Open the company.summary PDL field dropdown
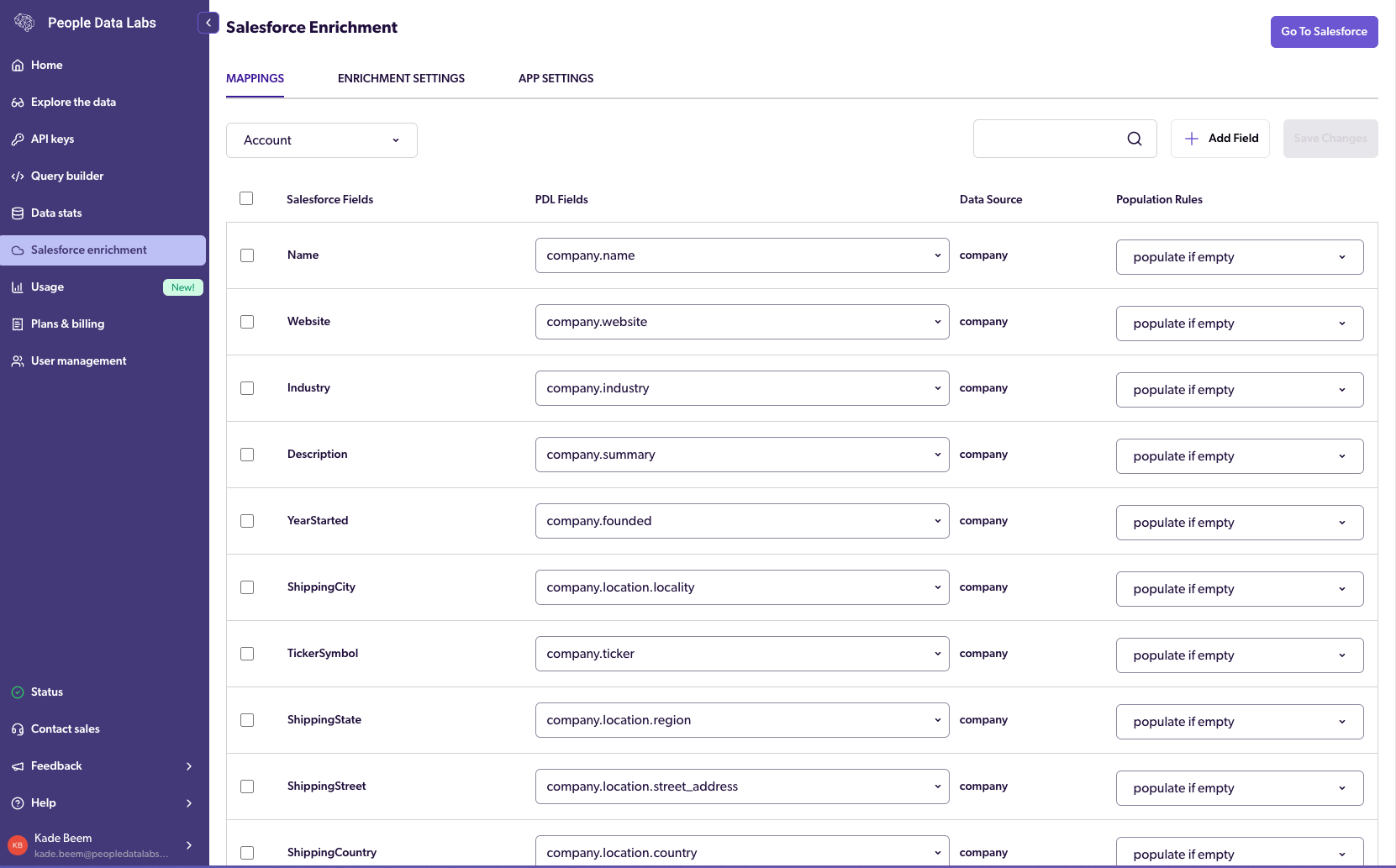The height and width of the screenshot is (868, 1396). coord(742,455)
